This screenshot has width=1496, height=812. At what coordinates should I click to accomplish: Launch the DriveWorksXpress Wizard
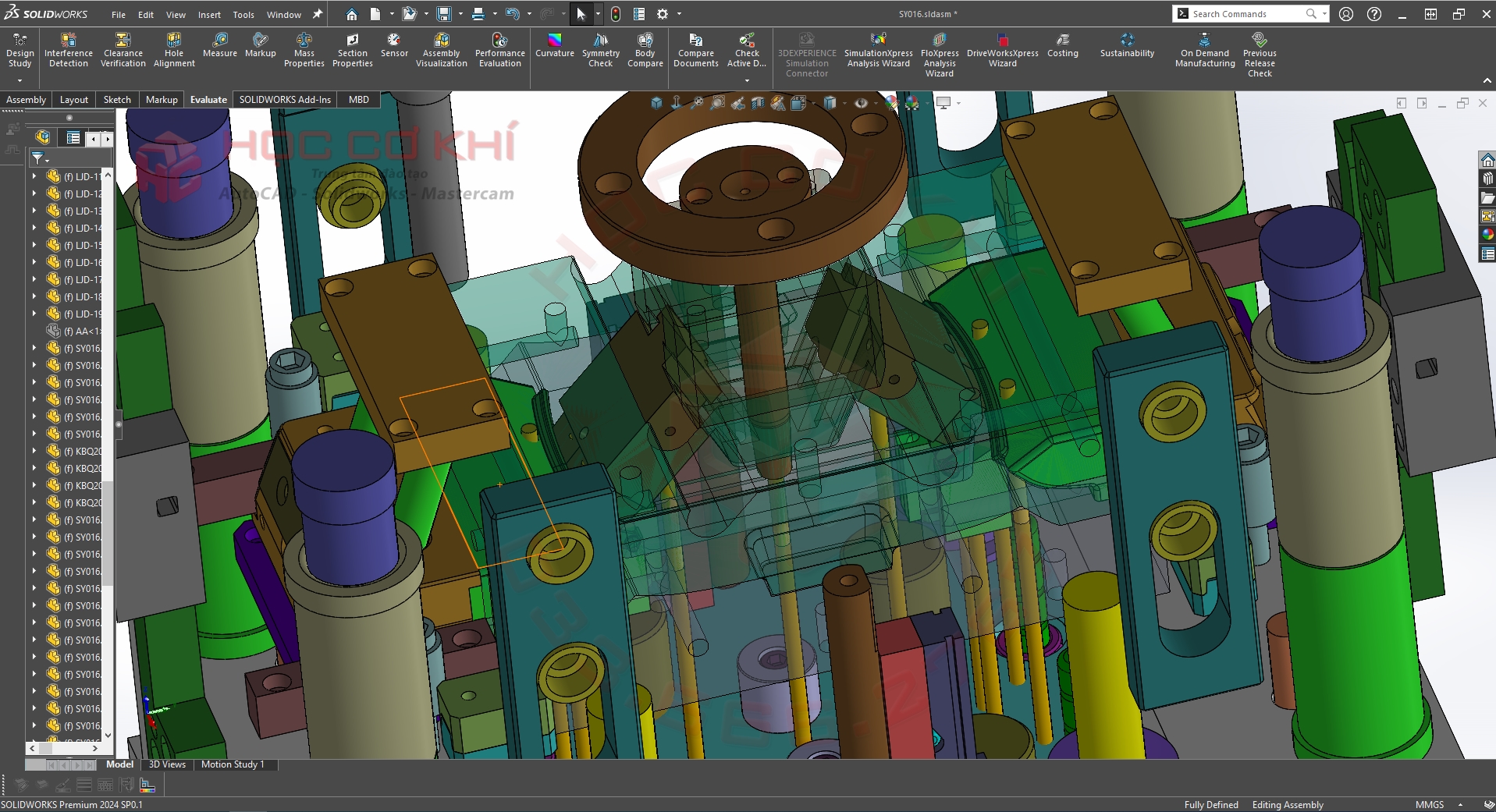pyautogui.click(x=1003, y=51)
